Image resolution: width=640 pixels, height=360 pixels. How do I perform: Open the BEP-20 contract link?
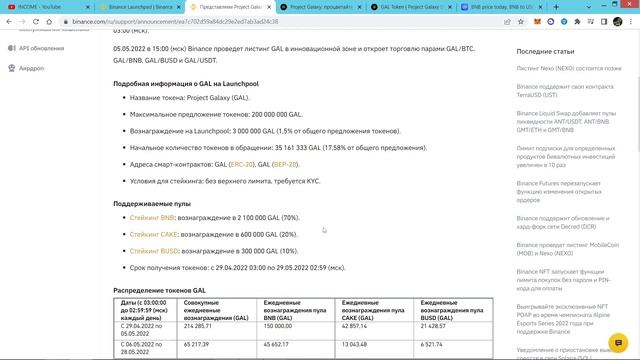click(x=285, y=164)
